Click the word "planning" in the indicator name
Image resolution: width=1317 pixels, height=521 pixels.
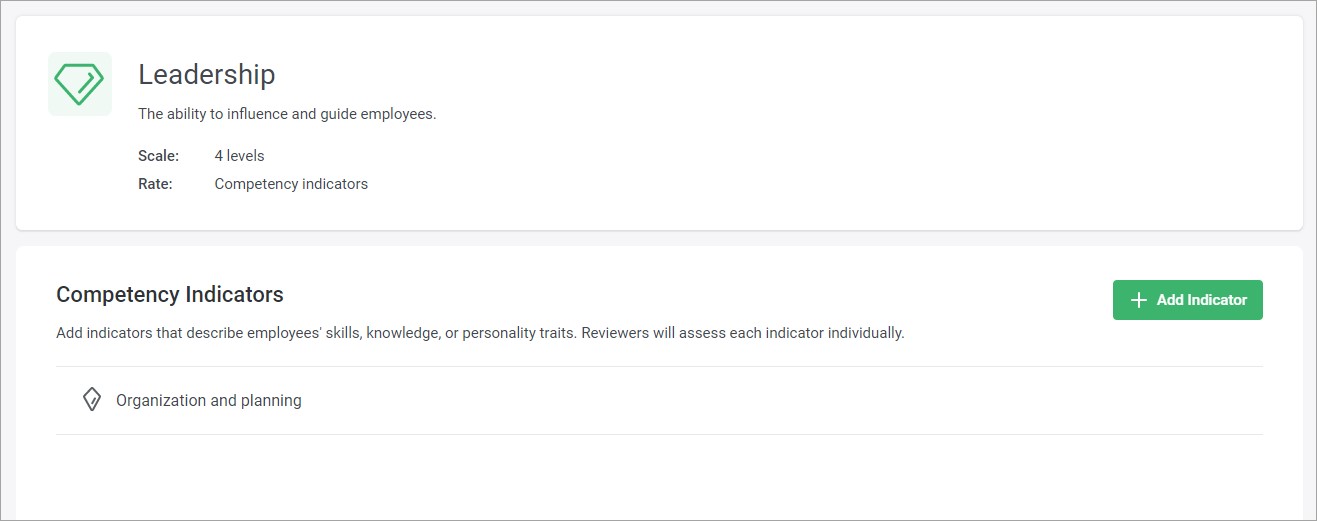[x=271, y=400]
